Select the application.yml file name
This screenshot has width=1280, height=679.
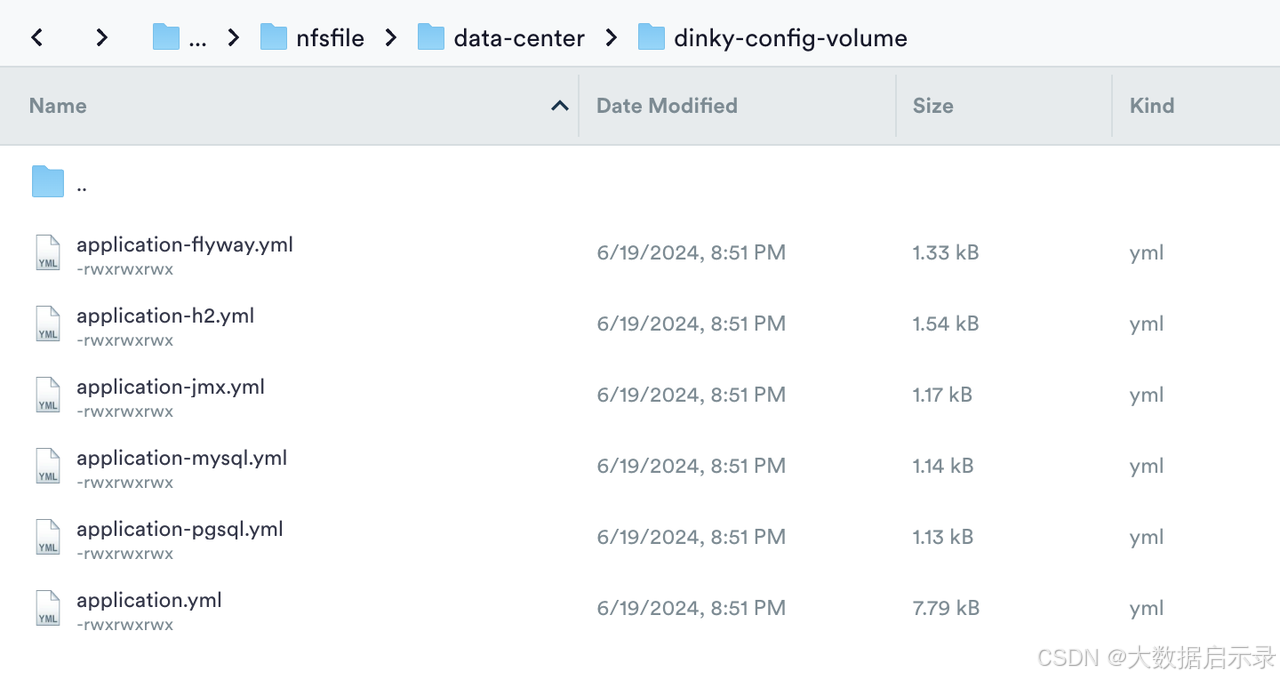click(x=149, y=600)
